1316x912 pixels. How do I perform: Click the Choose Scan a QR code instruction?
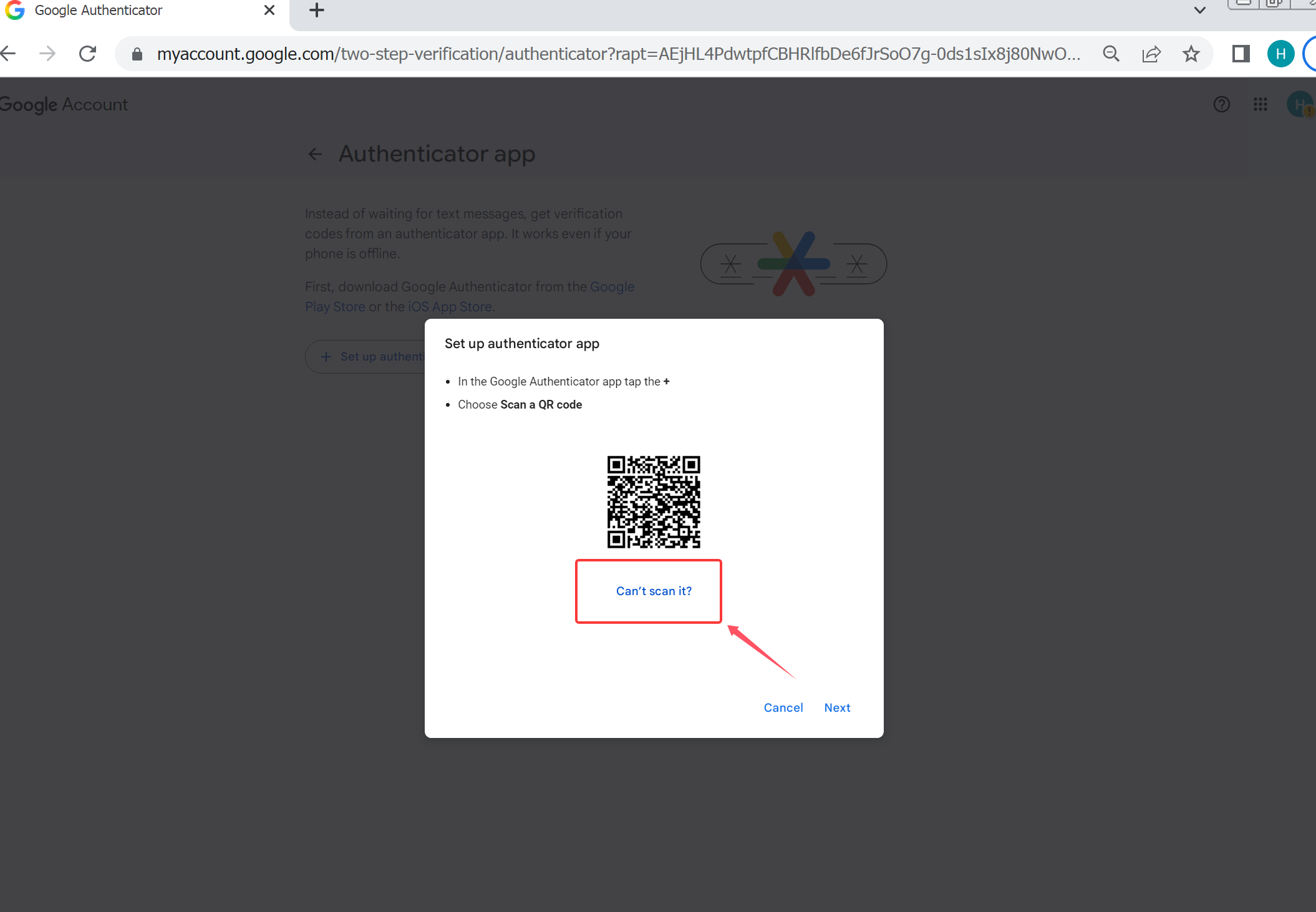pyautogui.click(x=520, y=405)
